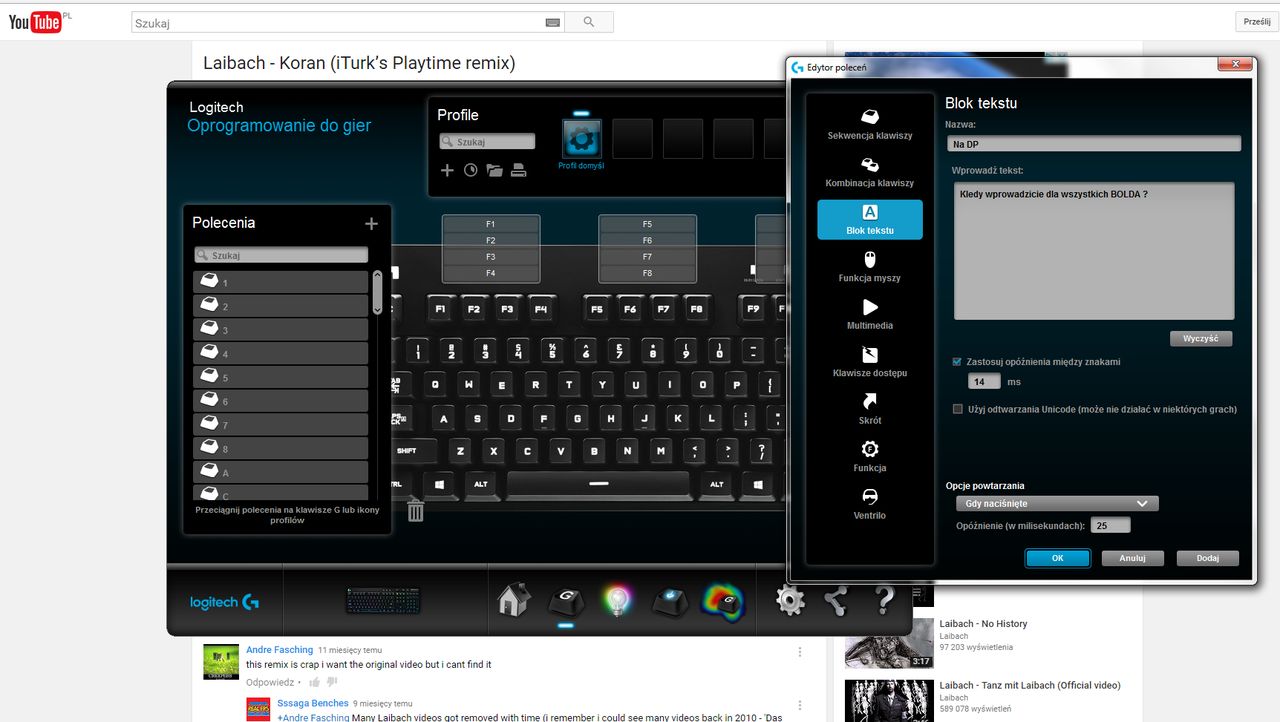
Task: Like the Andre Fasching comment
Action: point(315,683)
